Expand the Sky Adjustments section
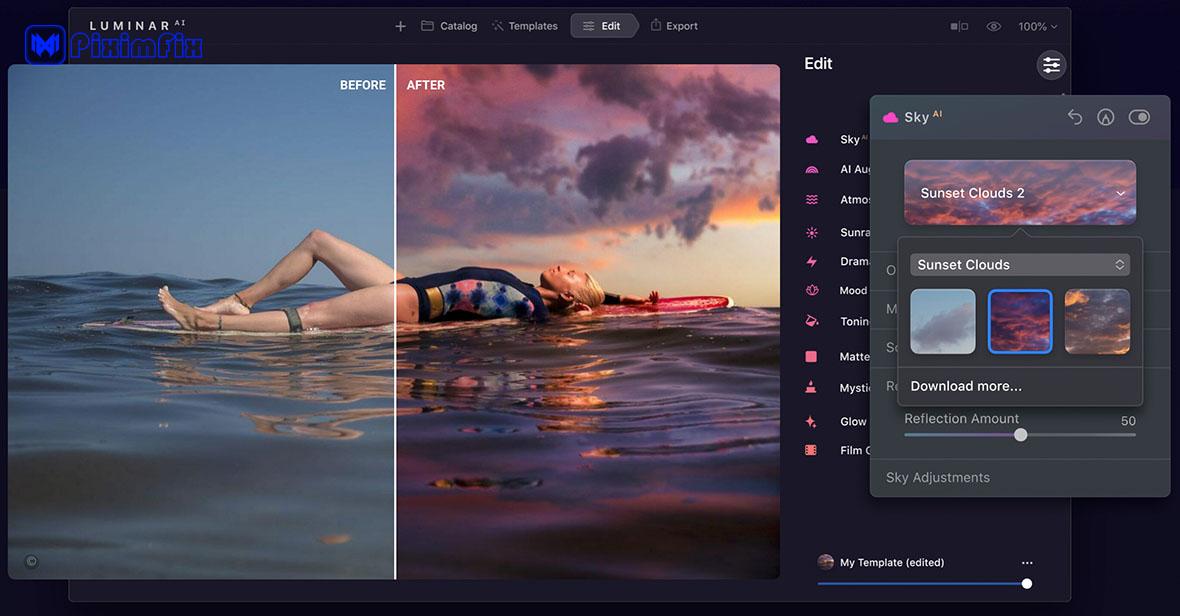The height and width of the screenshot is (616, 1180). coord(938,477)
